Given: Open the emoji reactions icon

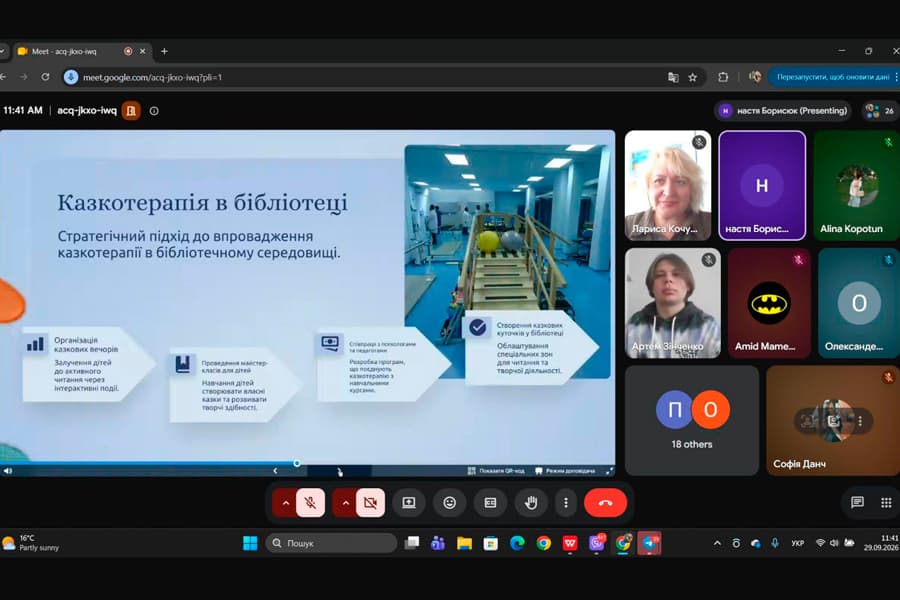Looking at the screenshot, I should click(449, 503).
